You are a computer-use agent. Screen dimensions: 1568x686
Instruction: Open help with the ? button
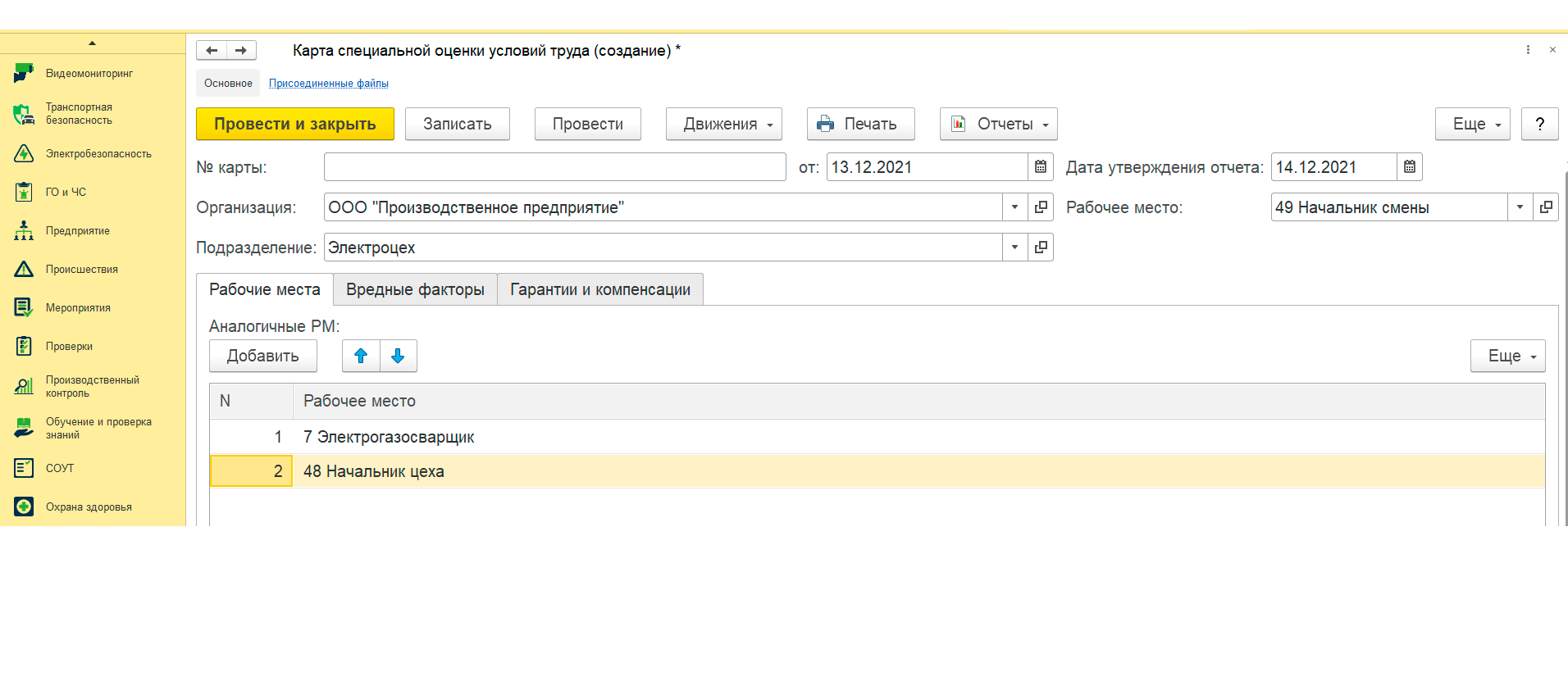1540,124
